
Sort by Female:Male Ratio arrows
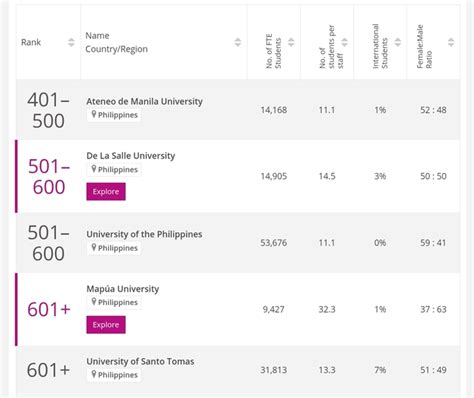point(451,42)
